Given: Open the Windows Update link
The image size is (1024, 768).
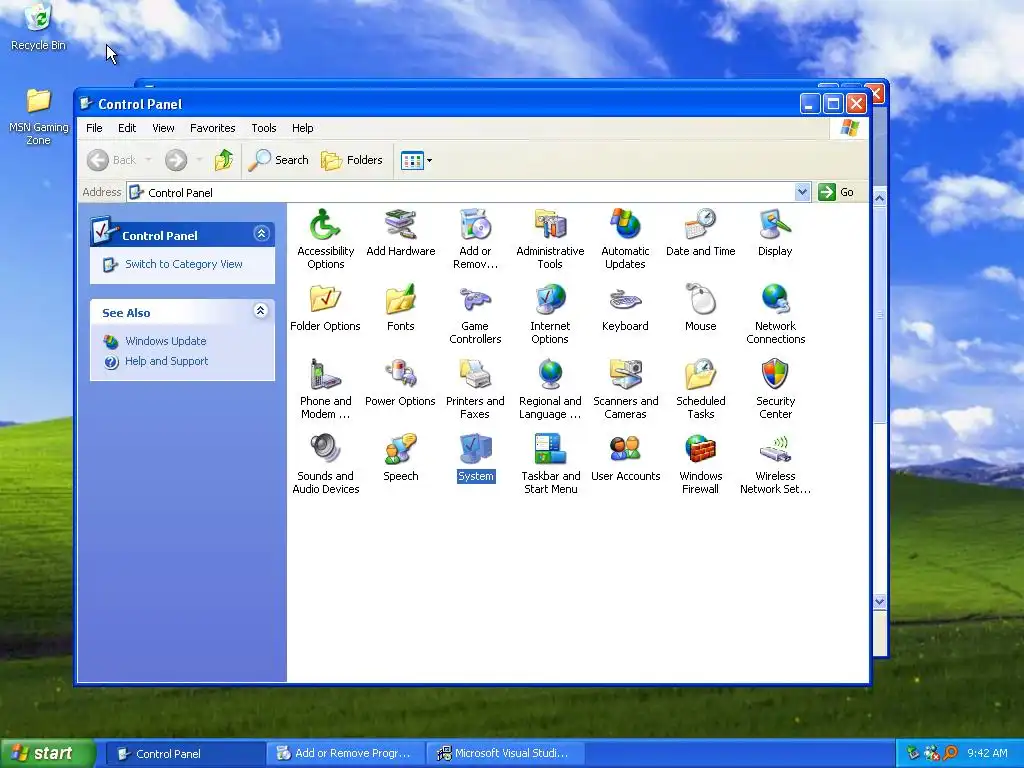Looking at the screenshot, I should click(165, 341).
